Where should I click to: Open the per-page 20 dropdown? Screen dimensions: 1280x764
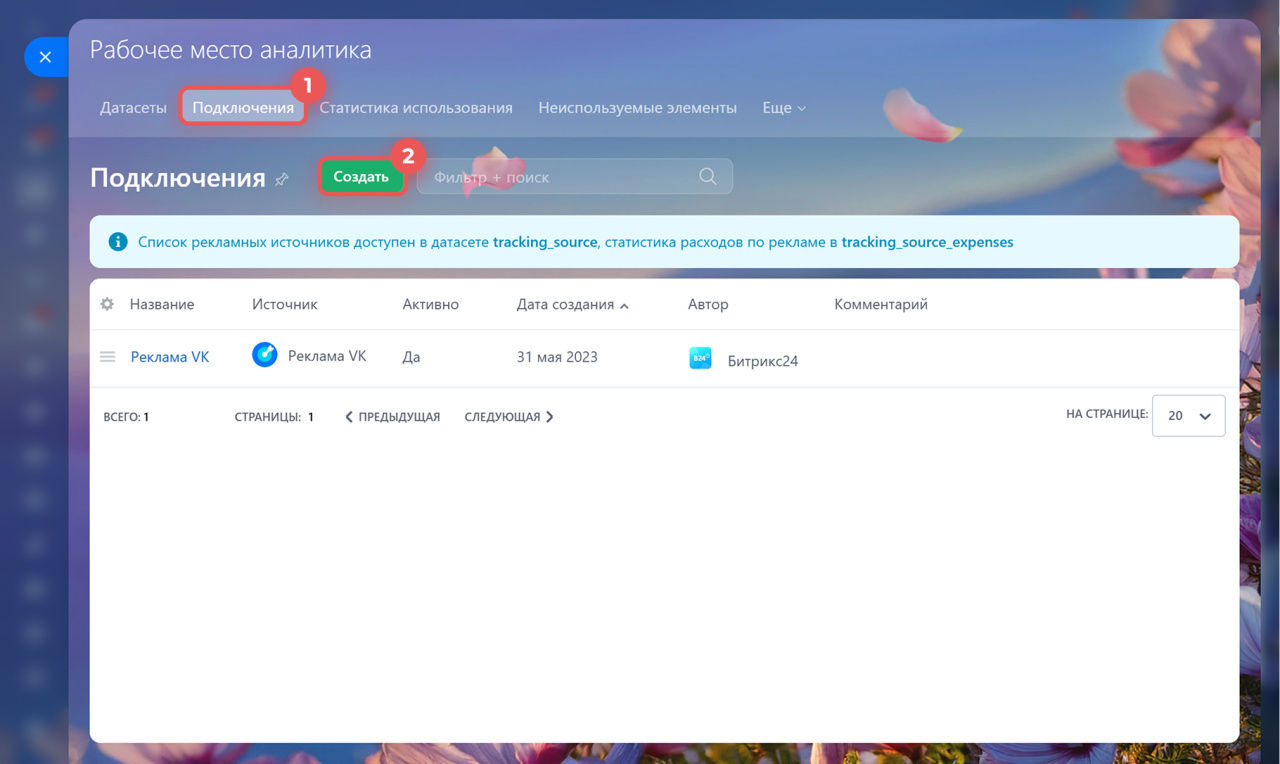click(1188, 415)
